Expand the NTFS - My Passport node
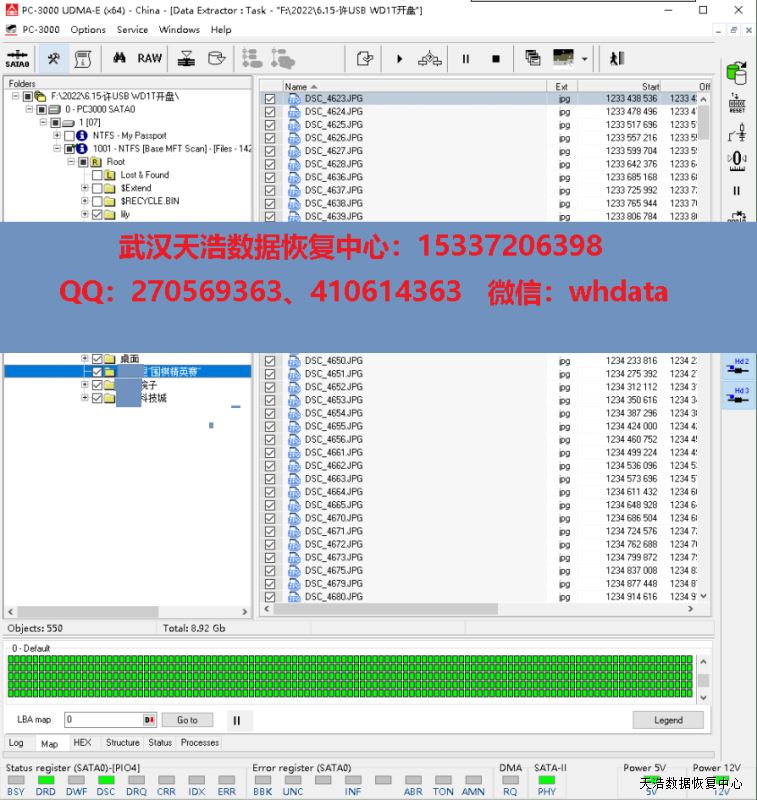Screen dimensions: 757x800 [57, 136]
